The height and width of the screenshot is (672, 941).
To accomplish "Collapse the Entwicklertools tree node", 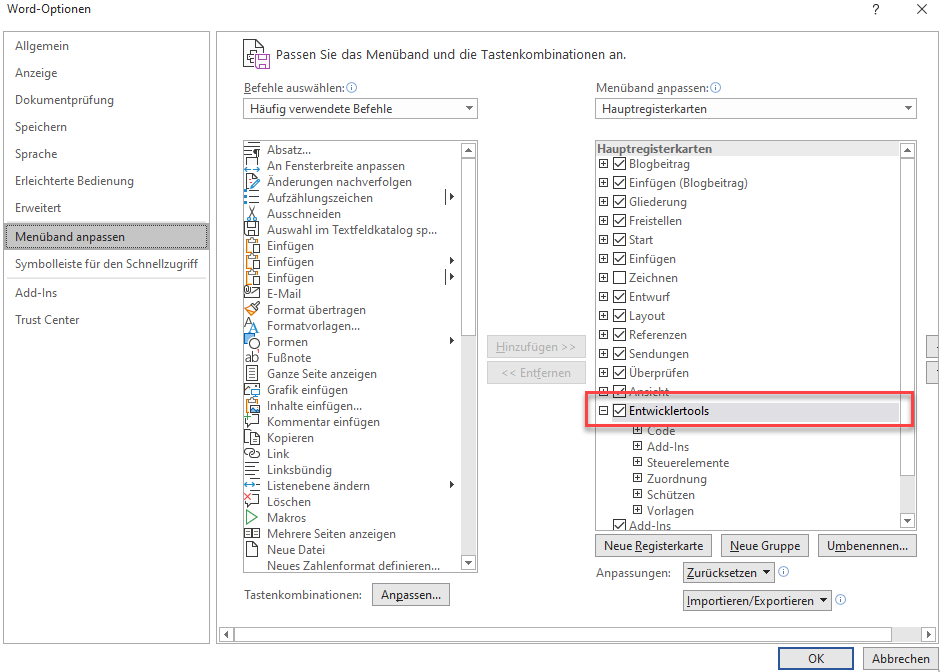I will coord(603,411).
